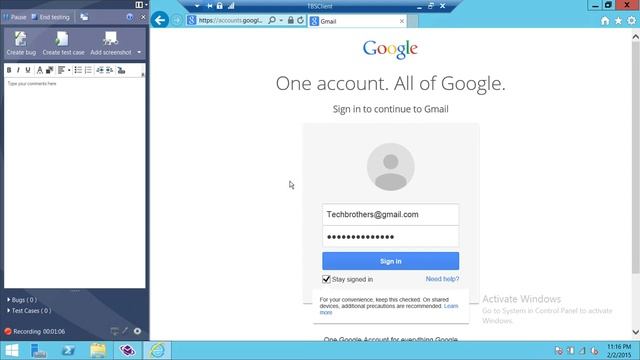Expand the Test Cases (0) section
Screen dimensions: 640x360
[29, 311]
